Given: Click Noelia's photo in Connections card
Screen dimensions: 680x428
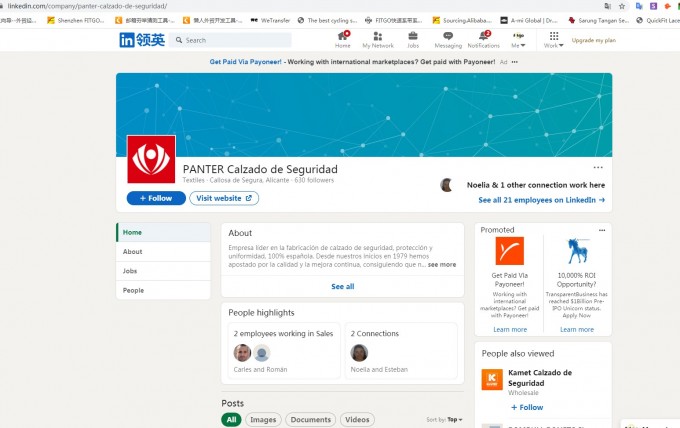Looking at the screenshot, I should pos(359,353).
